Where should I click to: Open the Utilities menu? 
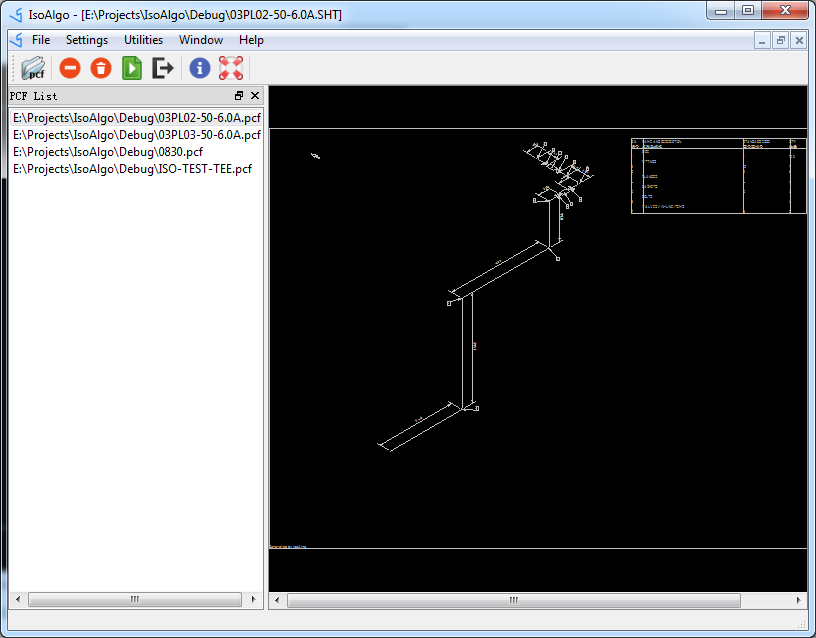[144, 40]
